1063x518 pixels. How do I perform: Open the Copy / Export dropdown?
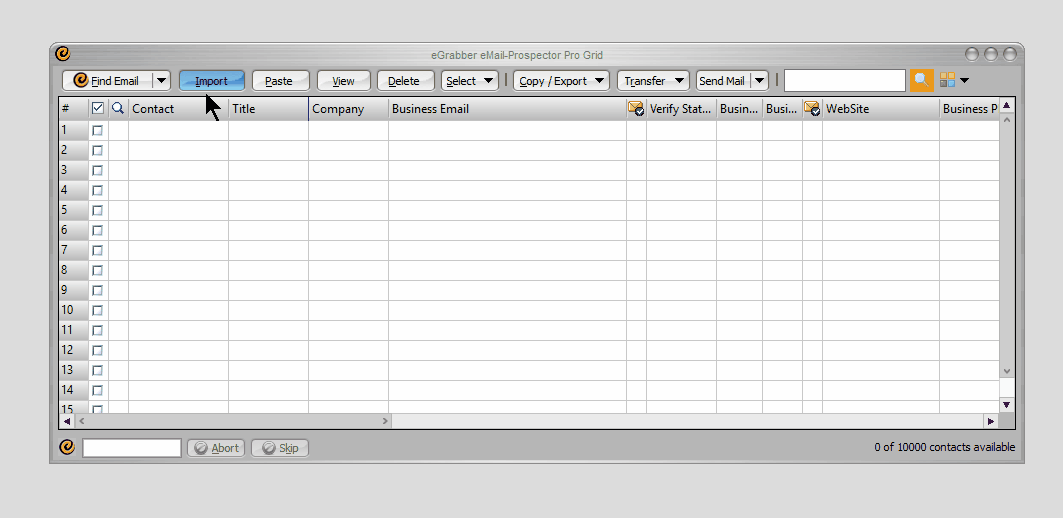tap(561, 81)
